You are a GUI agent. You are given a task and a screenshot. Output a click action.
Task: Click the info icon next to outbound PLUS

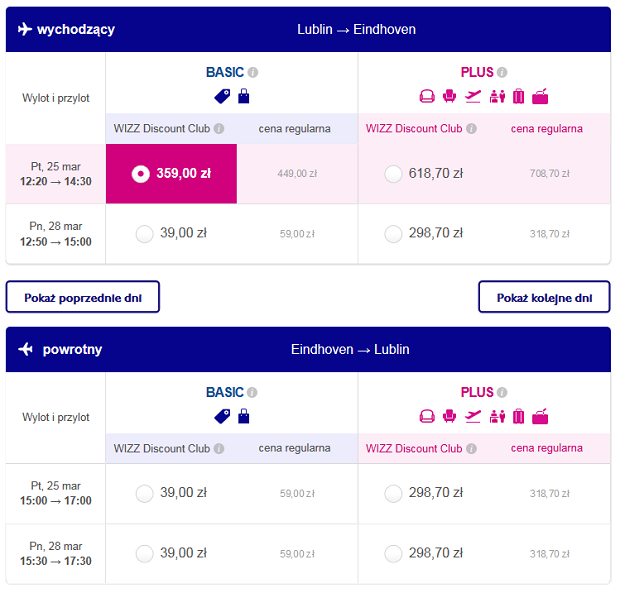click(x=502, y=72)
